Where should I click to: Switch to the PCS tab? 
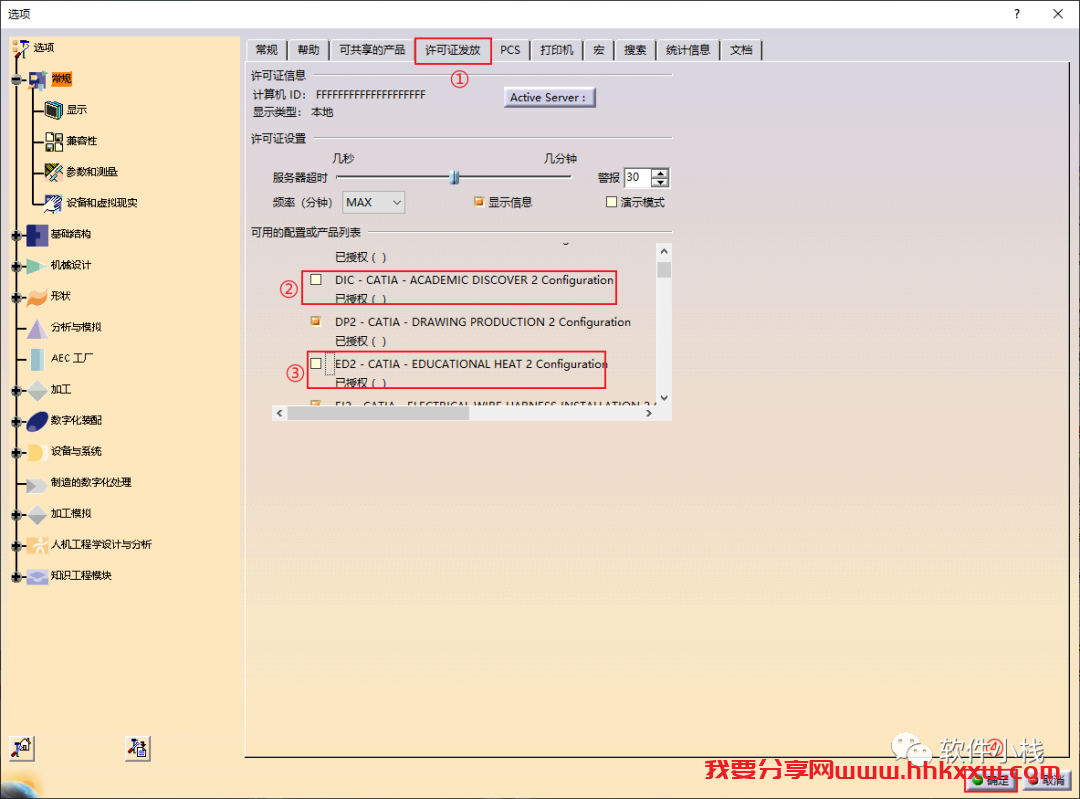tap(510, 50)
